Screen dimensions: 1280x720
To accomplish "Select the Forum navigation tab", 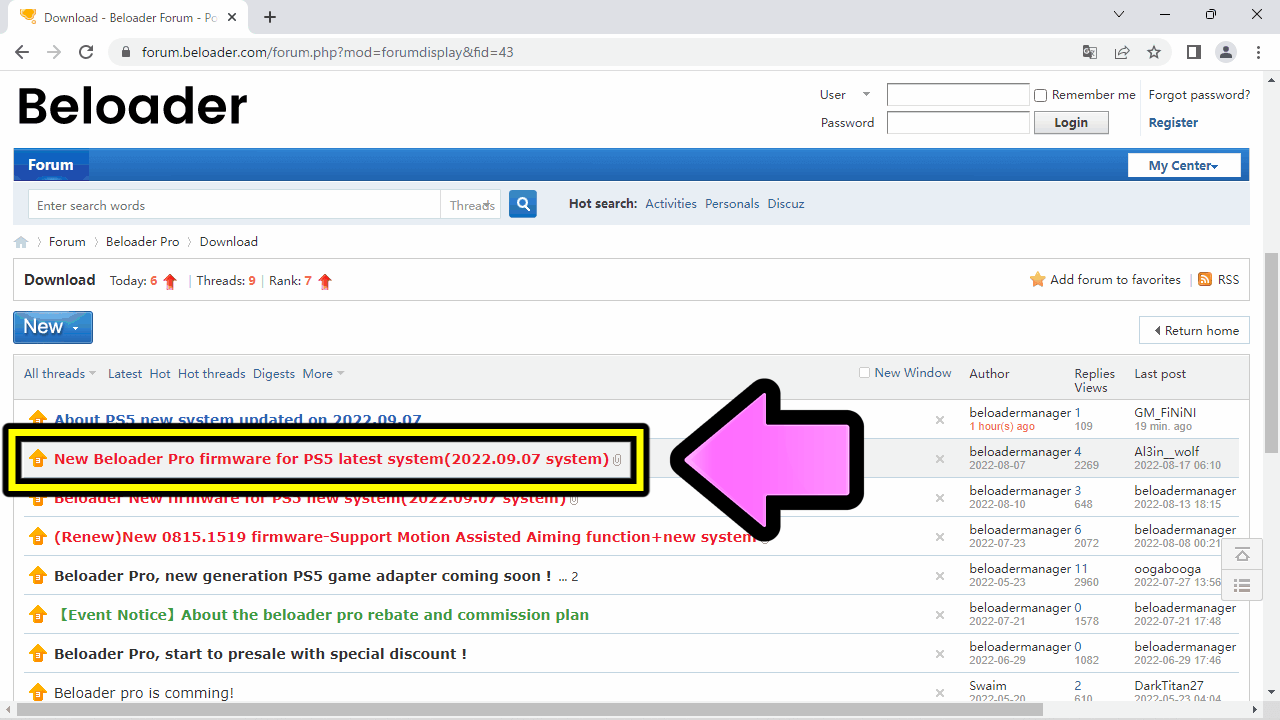I will click(51, 165).
